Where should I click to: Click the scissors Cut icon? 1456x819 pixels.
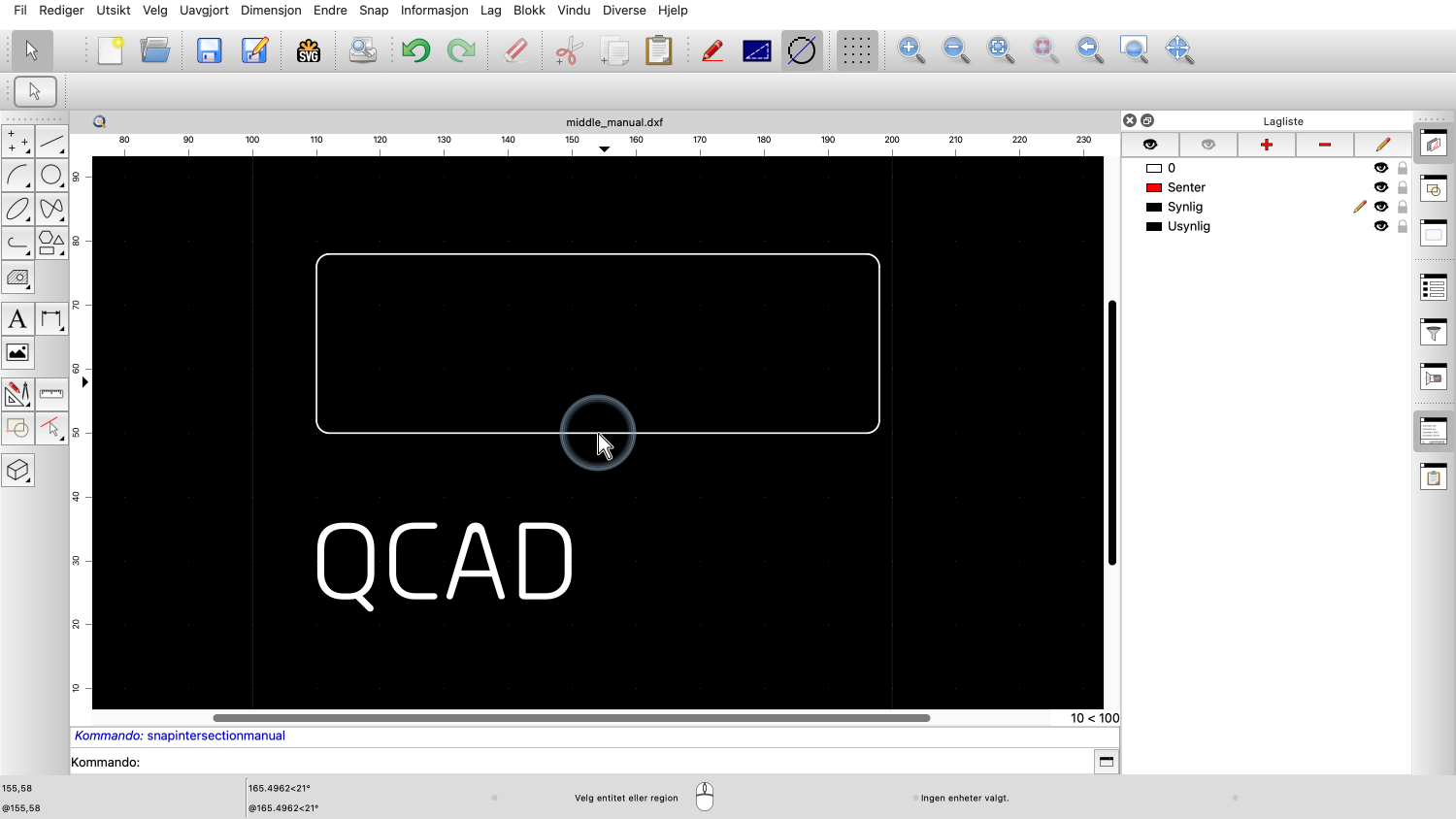pos(569,50)
